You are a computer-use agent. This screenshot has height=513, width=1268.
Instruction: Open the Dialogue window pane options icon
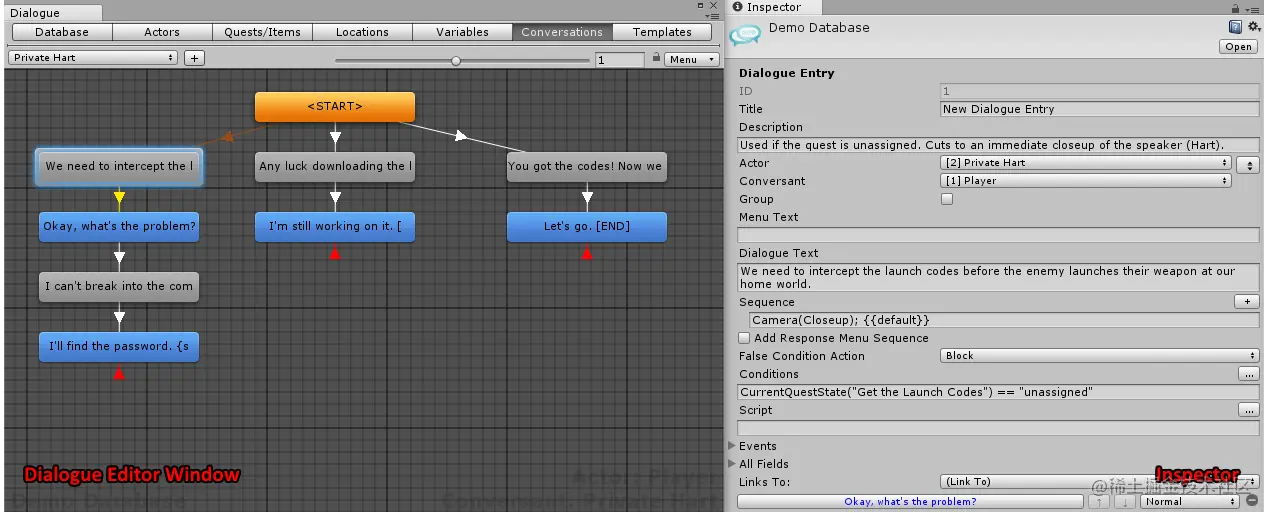click(711, 16)
